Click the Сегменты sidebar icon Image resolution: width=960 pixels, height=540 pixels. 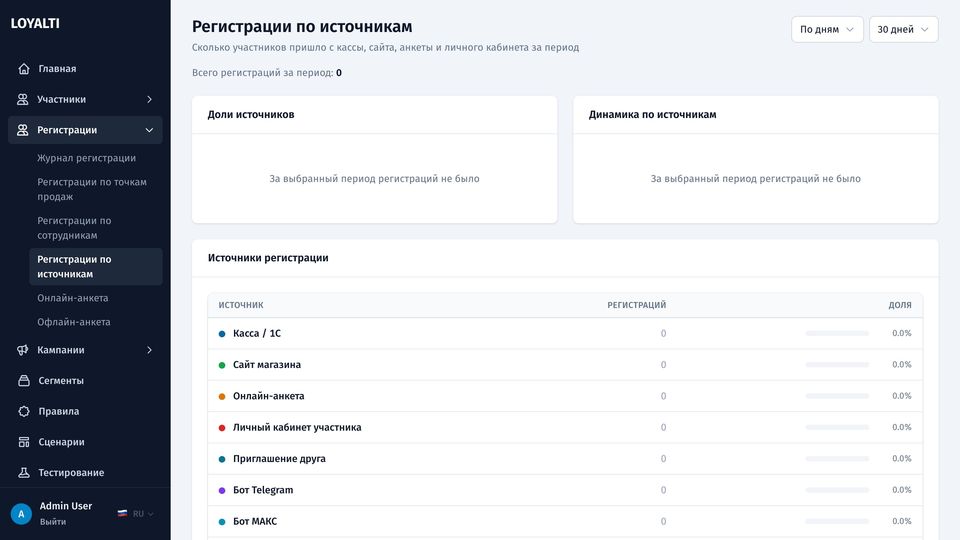click(24, 381)
